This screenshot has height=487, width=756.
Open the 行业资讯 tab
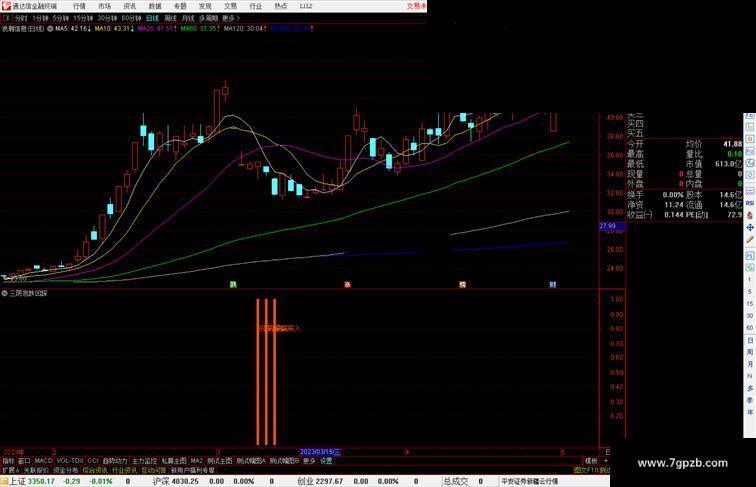point(124,470)
